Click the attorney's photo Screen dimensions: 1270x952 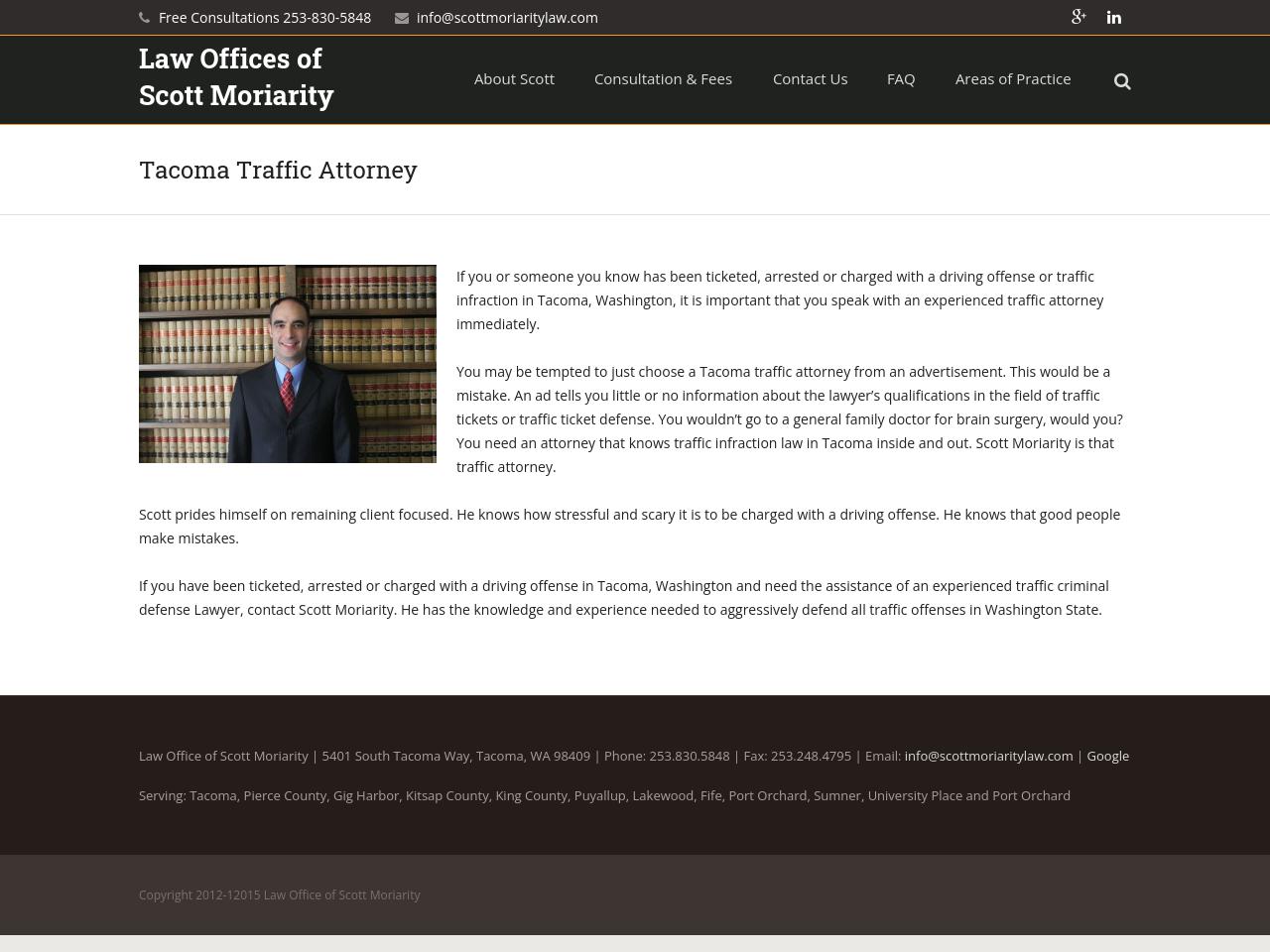click(288, 364)
